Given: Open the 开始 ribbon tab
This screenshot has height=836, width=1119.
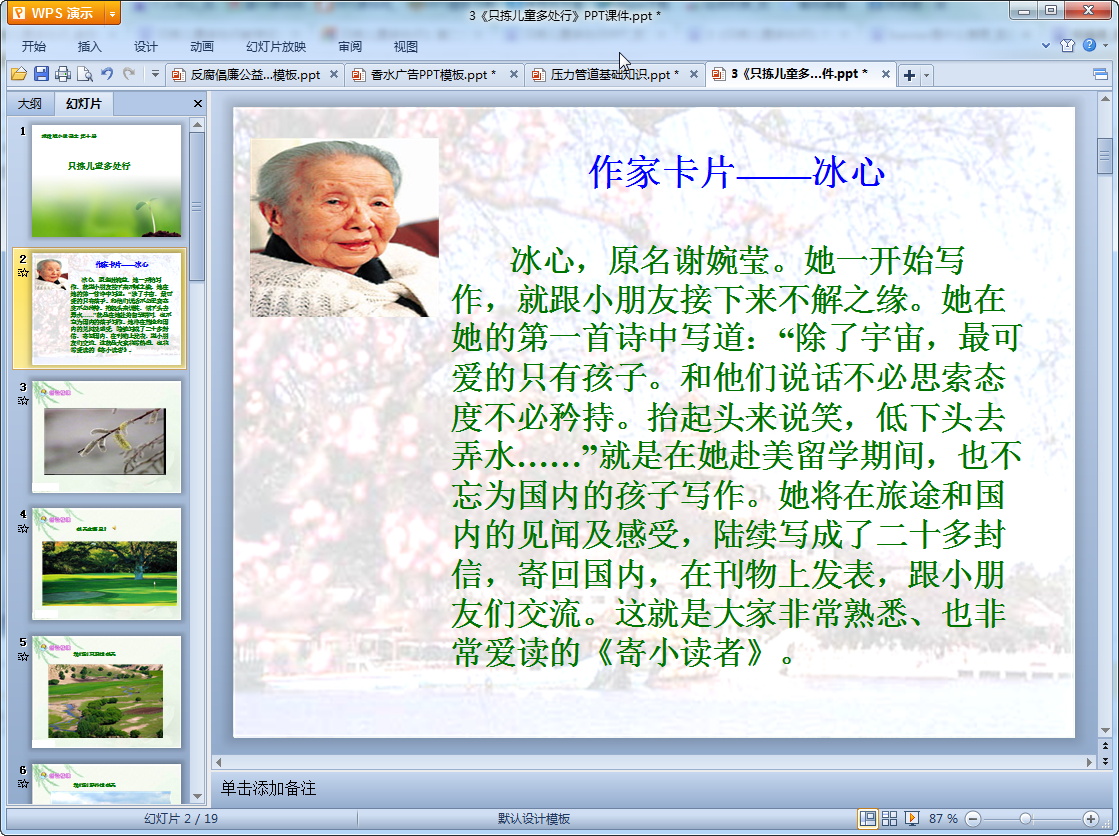Looking at the screenshot, I should pos(34,46).
